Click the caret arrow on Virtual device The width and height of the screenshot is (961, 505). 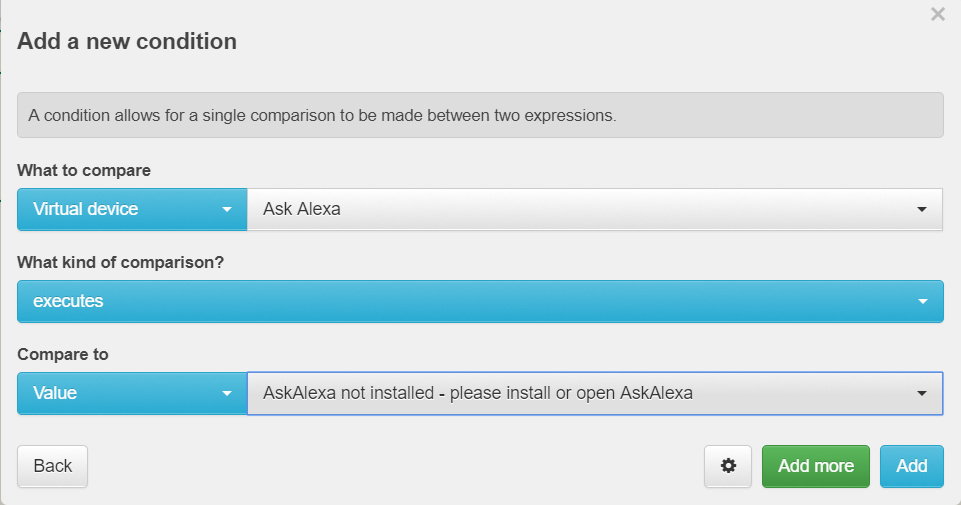[227, 209]
